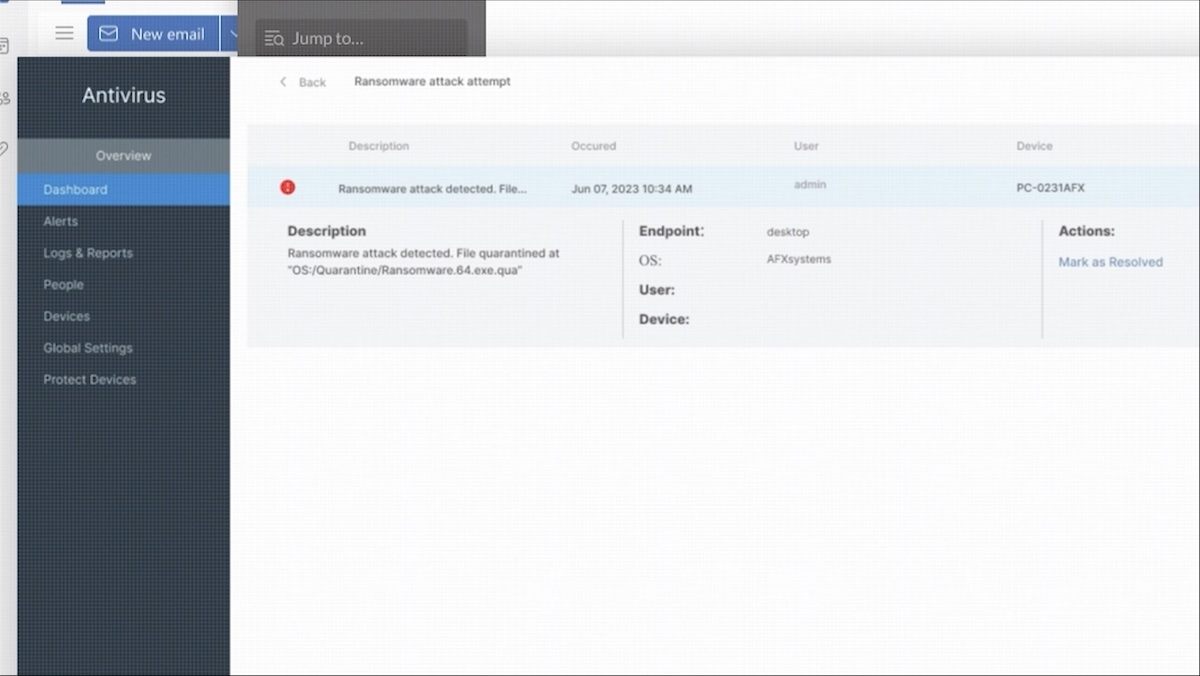Click the Device column header
The height and width of the screenshot is (676, 1200).
1035,146
